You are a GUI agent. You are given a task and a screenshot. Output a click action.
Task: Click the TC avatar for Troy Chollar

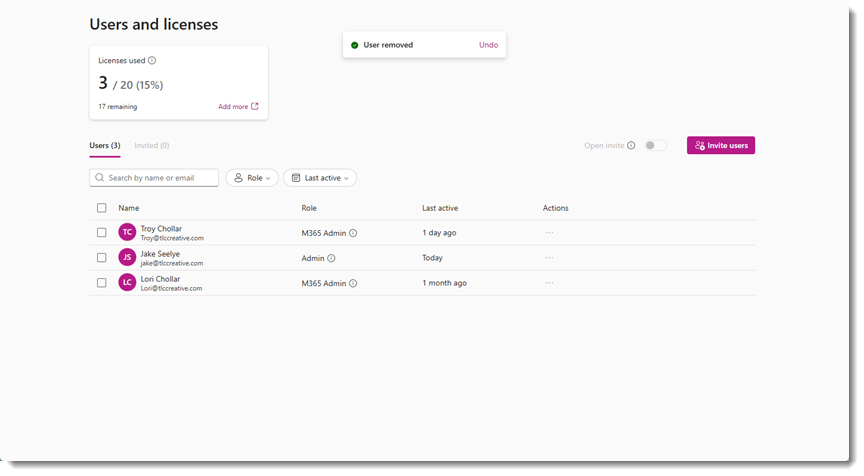(x=127, y=232)
